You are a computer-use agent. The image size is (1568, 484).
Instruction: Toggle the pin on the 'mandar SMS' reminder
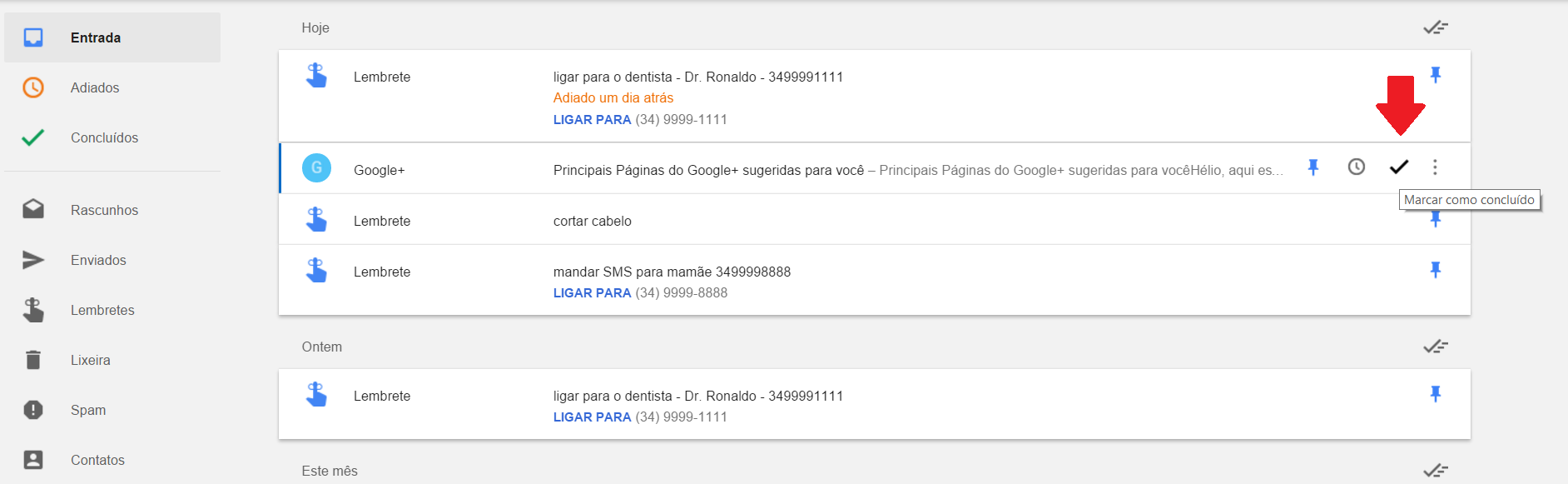click(1436, 269)
